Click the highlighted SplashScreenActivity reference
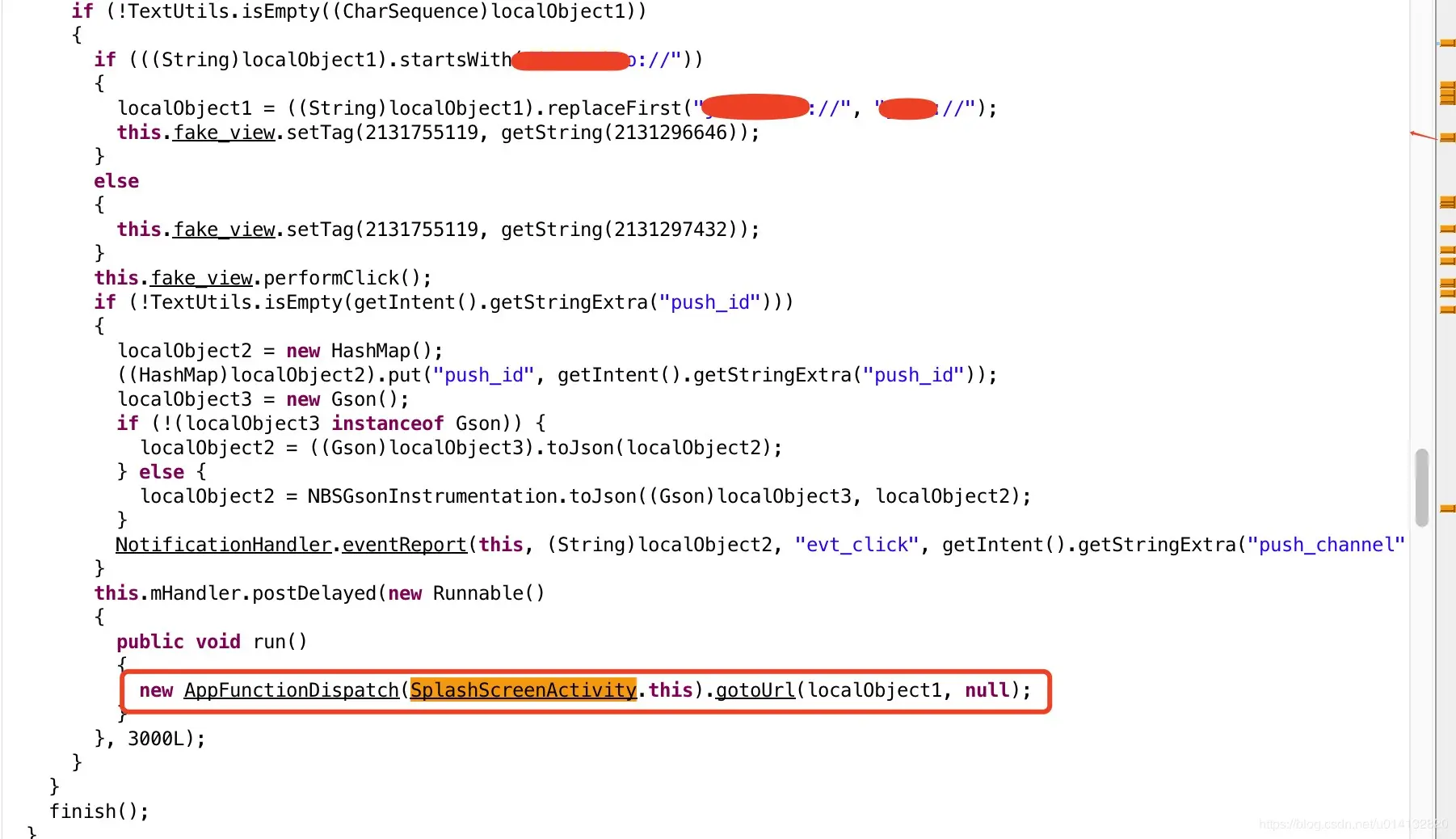This screenshot has height=839, width=1456. [x=524, y=690]
